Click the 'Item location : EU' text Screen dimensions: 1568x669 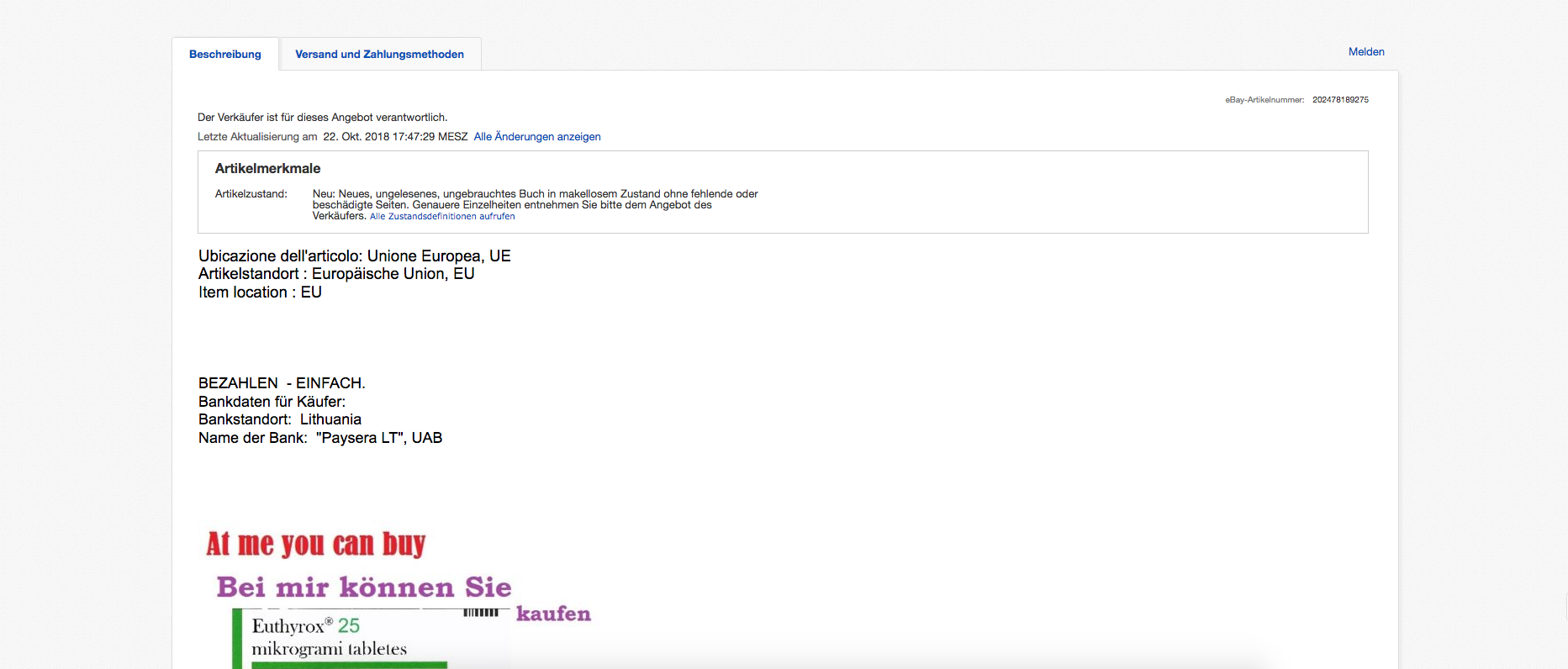tap(260, 292)
